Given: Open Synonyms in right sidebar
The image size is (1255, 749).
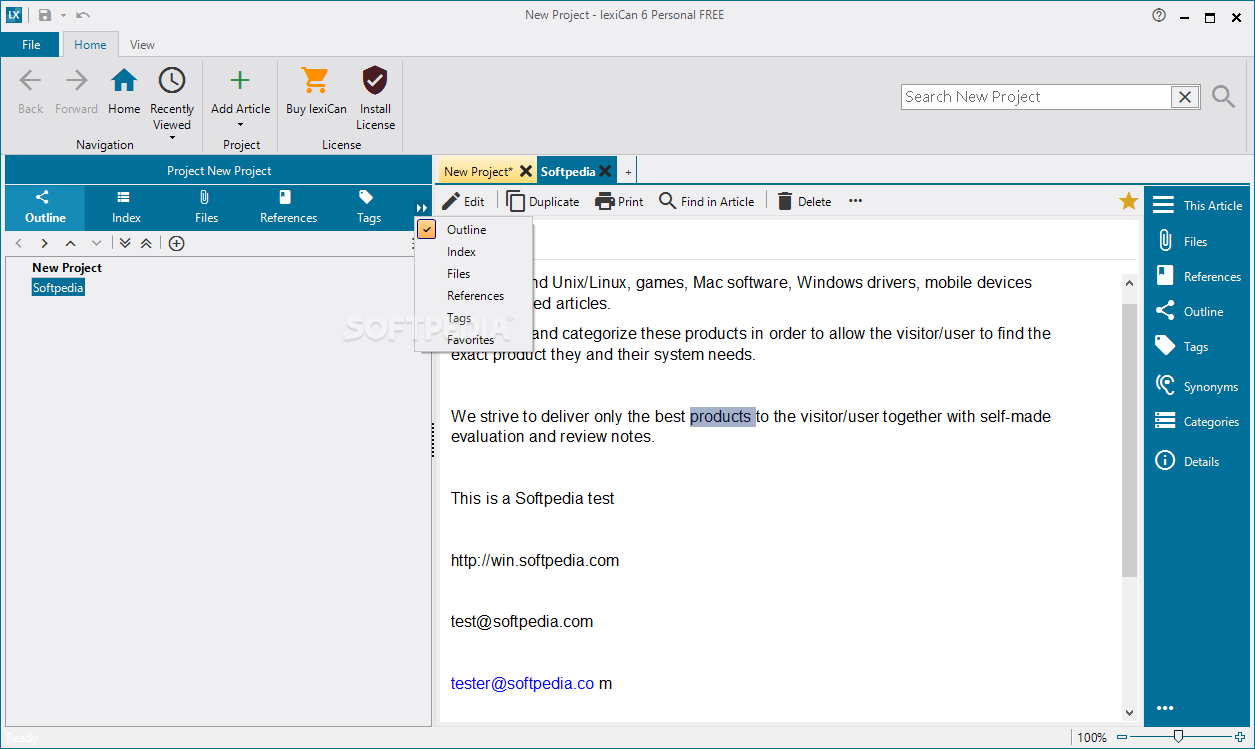Looking at the screenshot, I should [1197, 386].
